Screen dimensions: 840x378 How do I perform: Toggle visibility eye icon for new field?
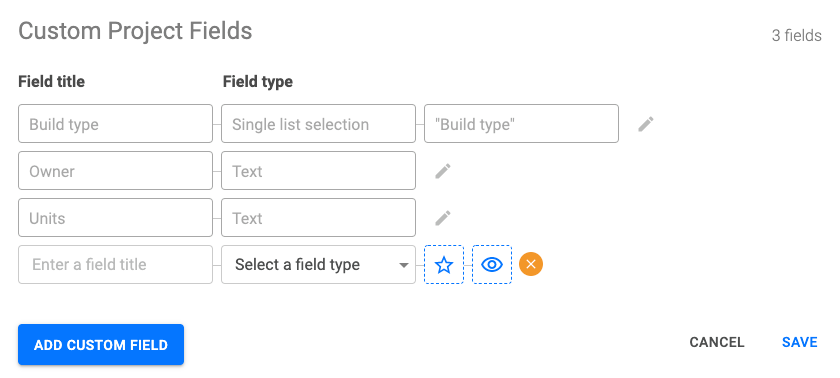pos(492,264)
